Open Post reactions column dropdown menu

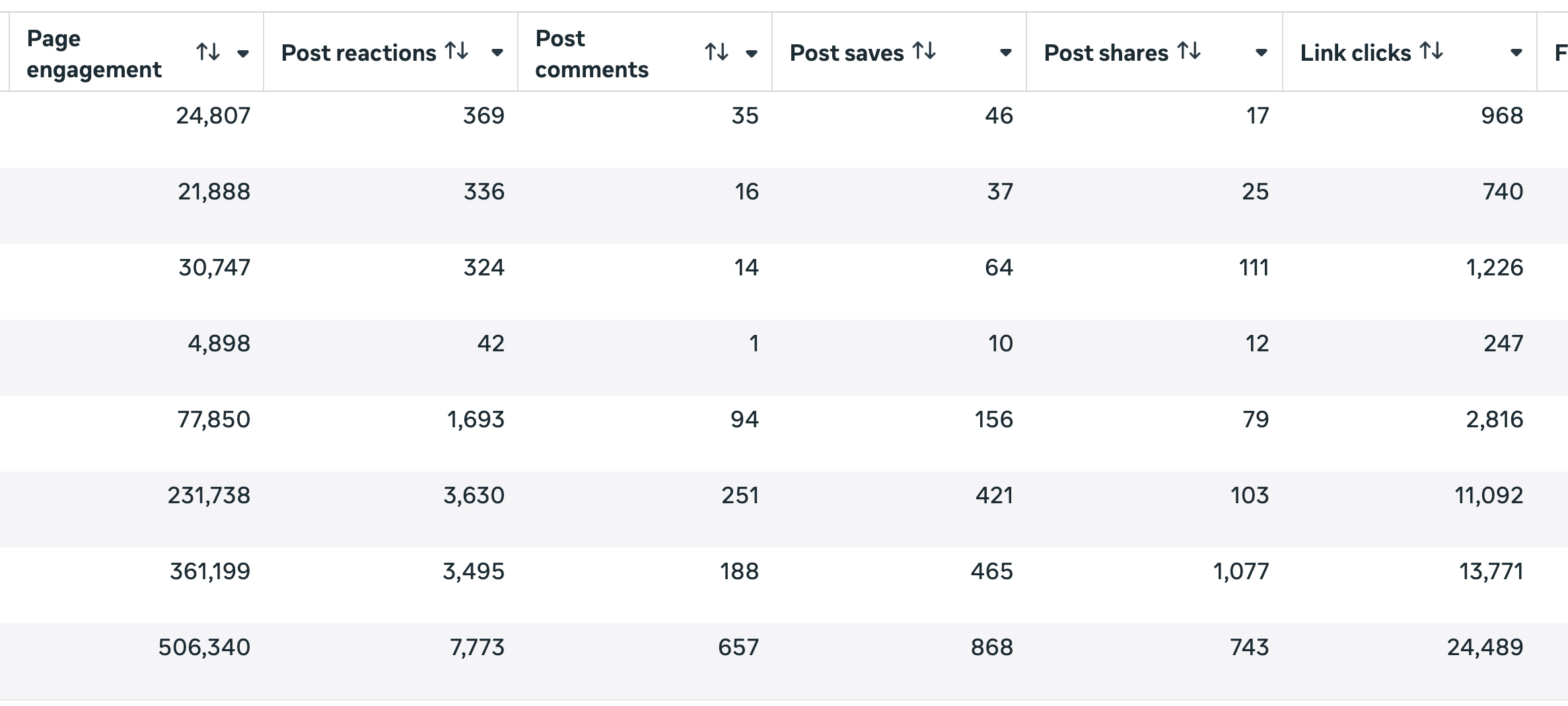coord(497,53)
